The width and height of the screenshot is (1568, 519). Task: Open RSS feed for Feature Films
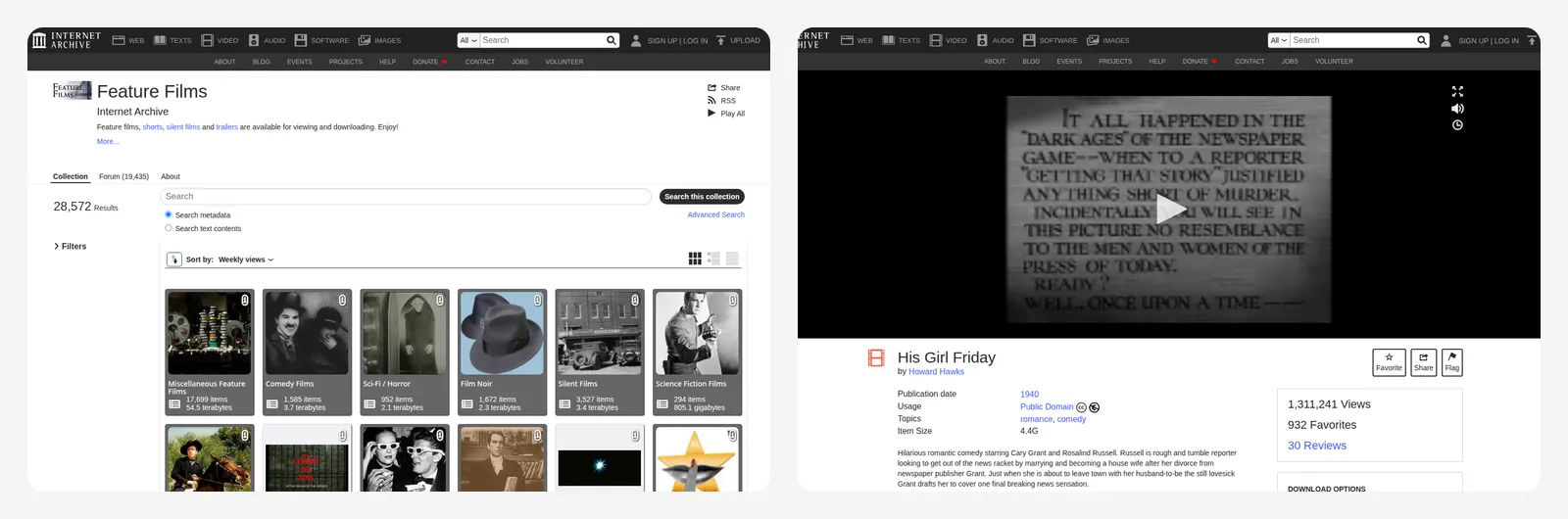click(722, 101)
